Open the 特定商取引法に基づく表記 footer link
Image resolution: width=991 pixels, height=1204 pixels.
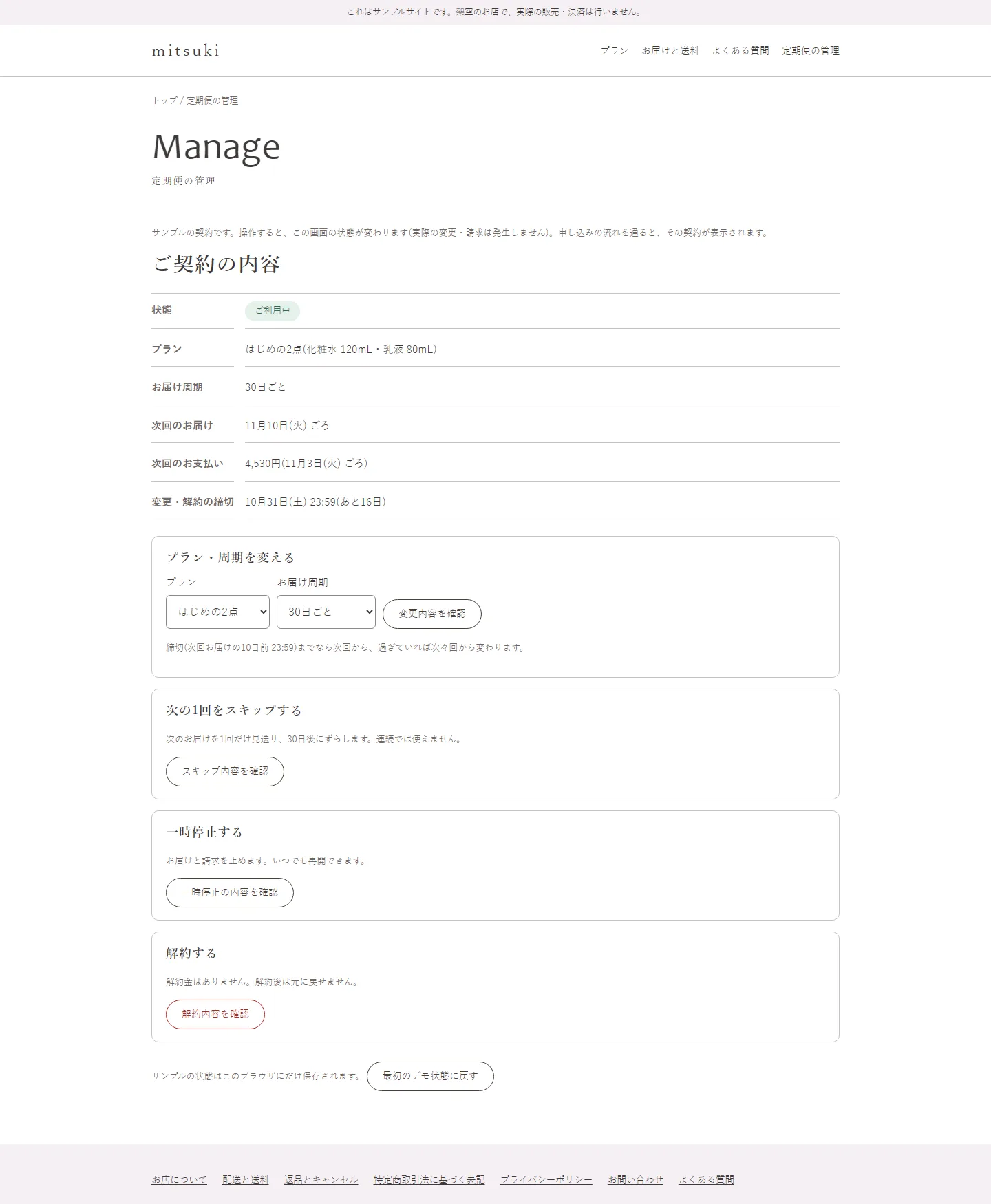[x=429, y=1179]
